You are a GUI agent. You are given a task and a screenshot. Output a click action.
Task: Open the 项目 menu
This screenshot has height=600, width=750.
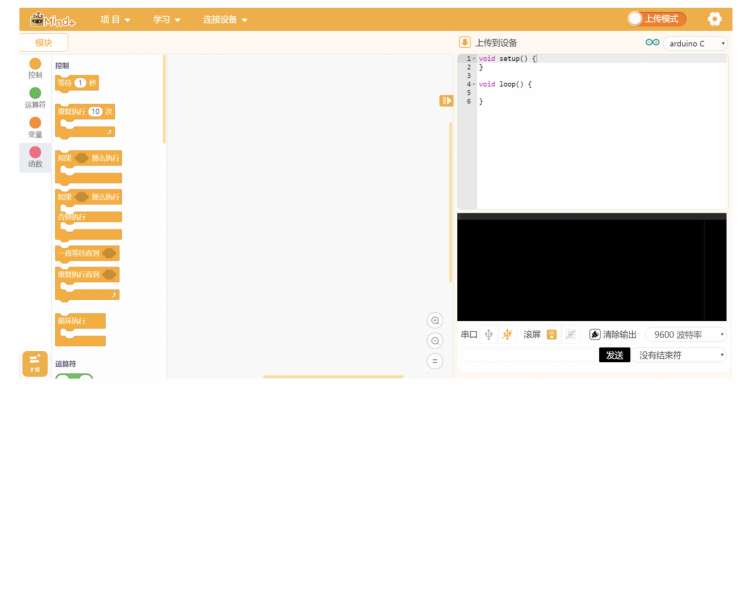click(x=115, y=20)
